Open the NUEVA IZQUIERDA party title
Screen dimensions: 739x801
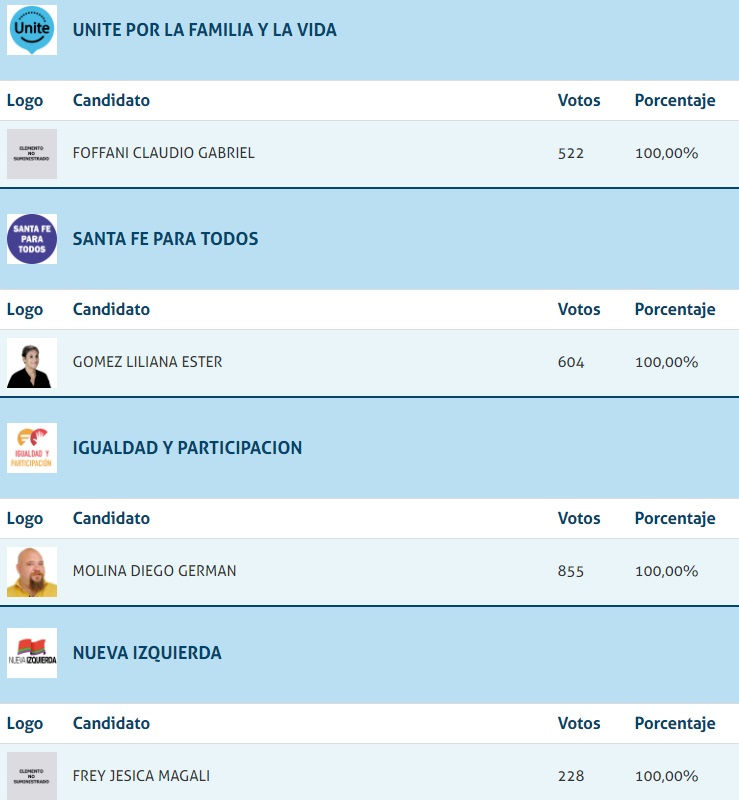click(147, 653)
